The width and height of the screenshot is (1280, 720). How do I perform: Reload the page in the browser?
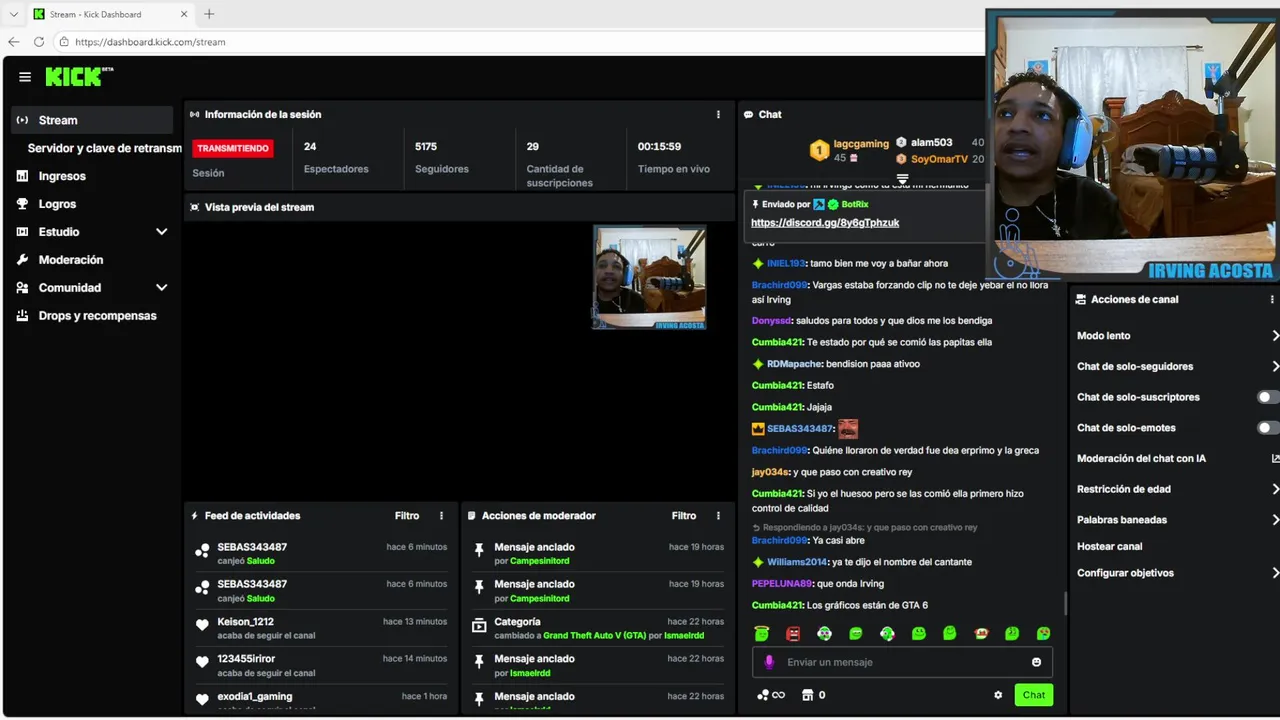click(x=39, y=42)
